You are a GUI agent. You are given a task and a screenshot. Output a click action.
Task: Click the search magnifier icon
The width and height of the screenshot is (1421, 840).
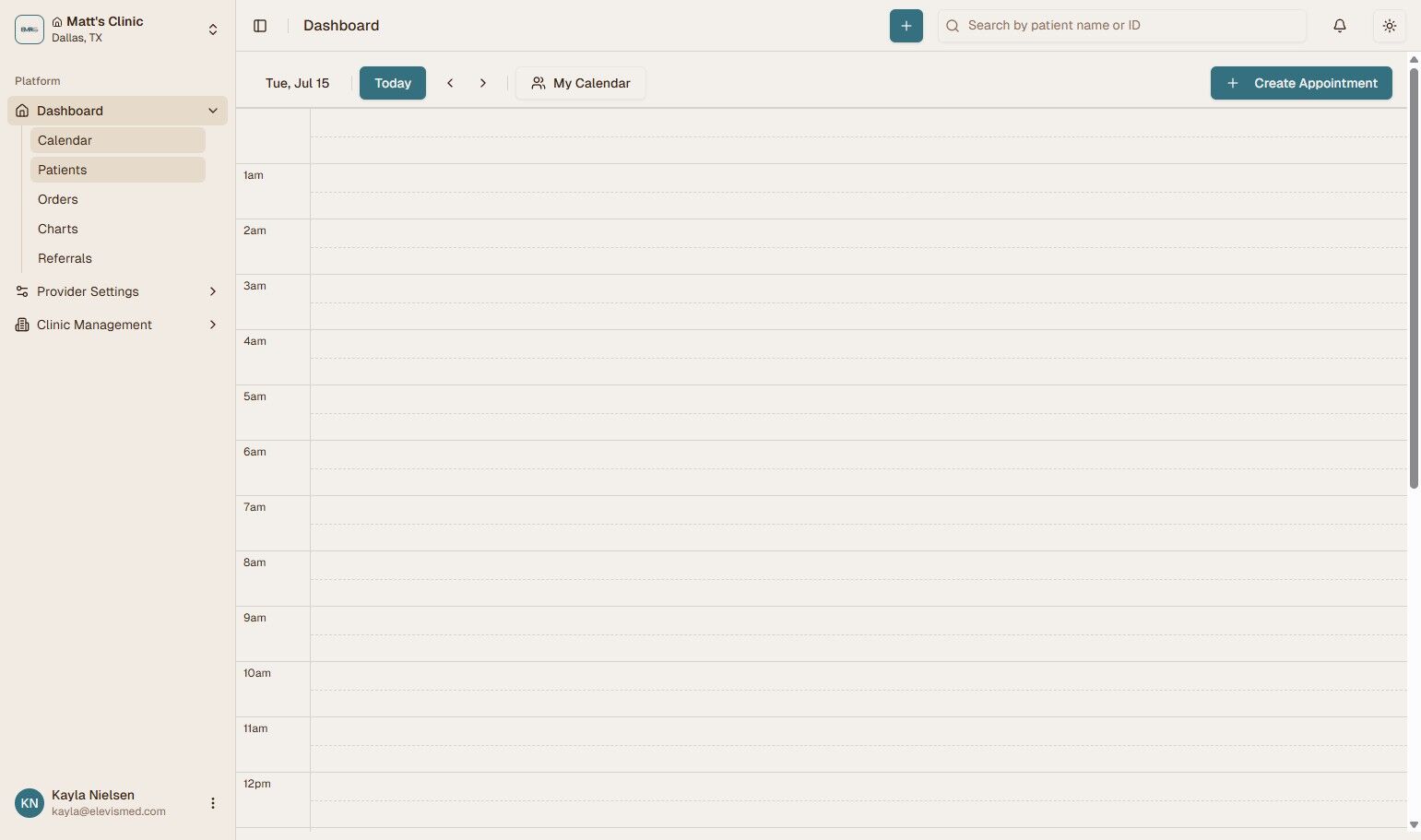point(953,26)
